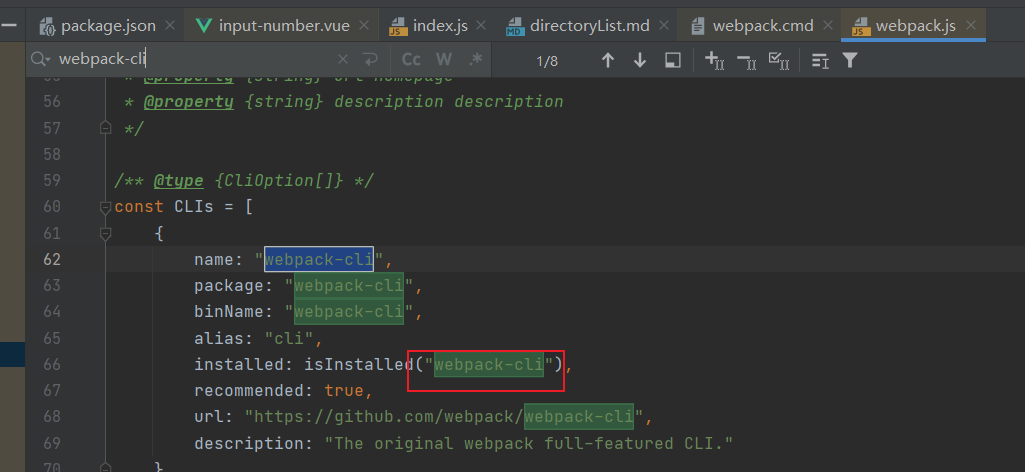The width and height of the screenshot is (1025, 472).
Task: Toggle Words (W) search option
Action: click(444, 60)
